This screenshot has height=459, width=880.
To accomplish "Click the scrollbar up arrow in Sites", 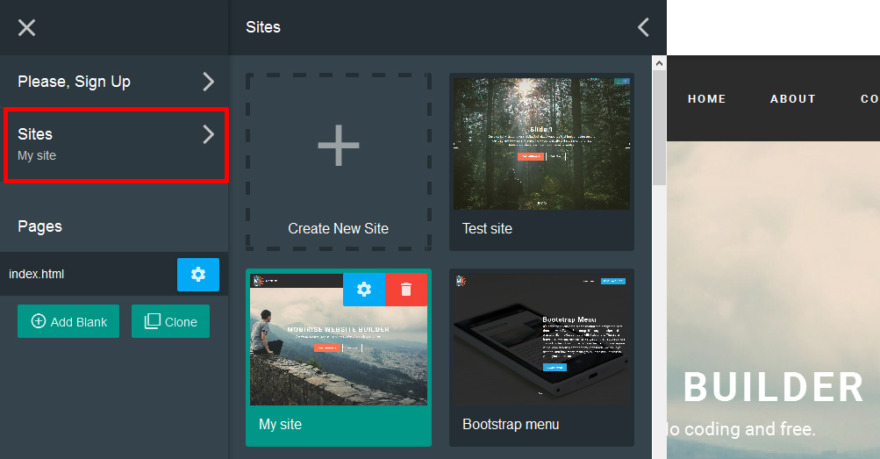I will 659,63.
